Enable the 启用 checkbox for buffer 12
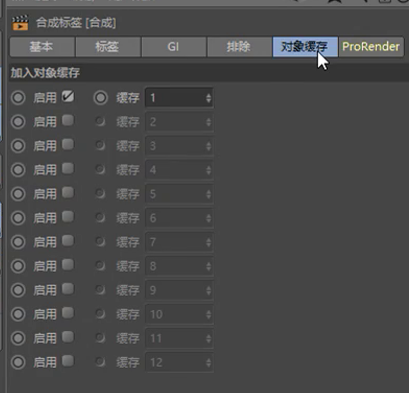The height and width of the screenshot is (393, 409). 68,361
